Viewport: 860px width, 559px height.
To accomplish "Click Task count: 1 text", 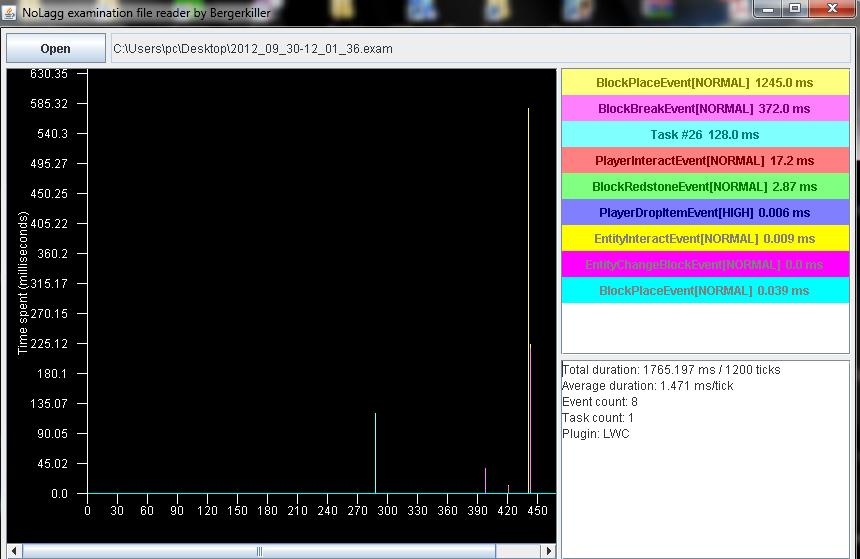I will pyautogui.click(x=598, y=417).
